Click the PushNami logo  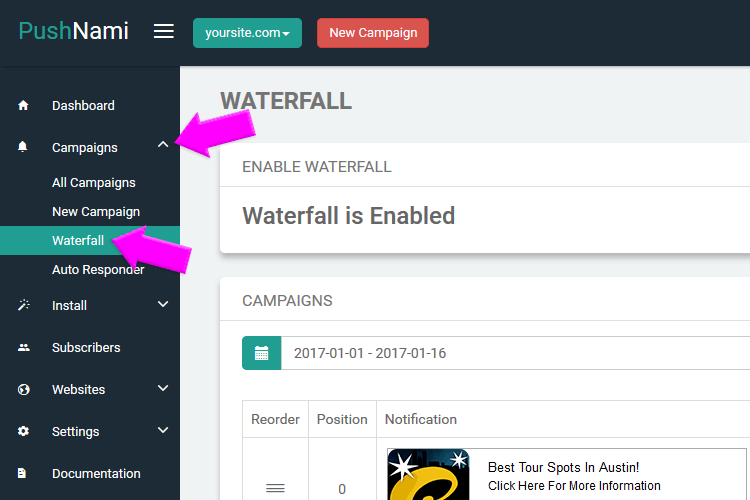74,31
